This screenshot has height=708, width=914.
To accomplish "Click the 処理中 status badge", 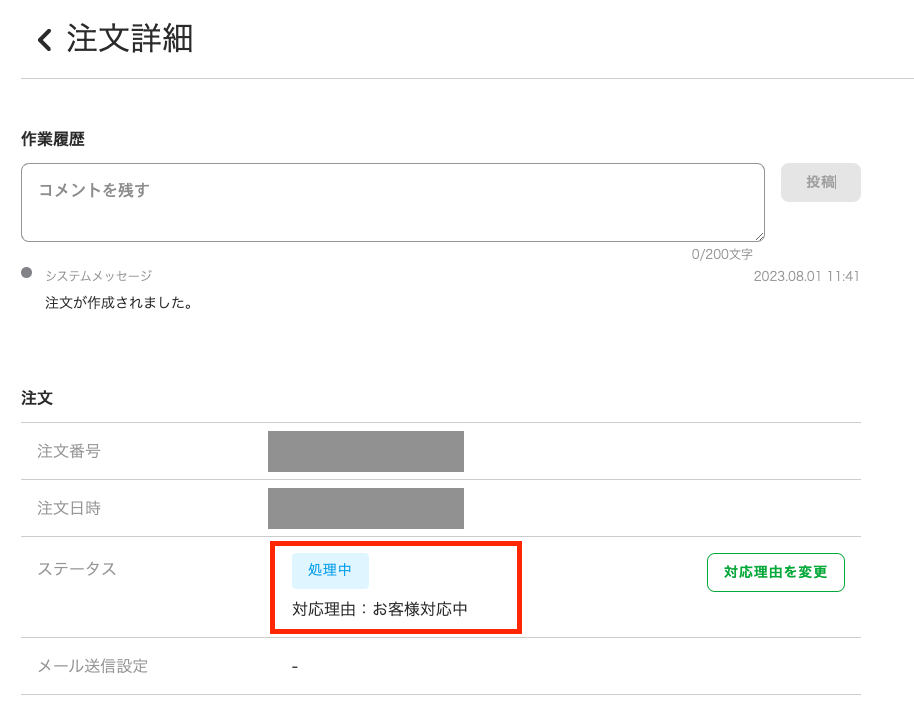I will click(x=330, y=570).
